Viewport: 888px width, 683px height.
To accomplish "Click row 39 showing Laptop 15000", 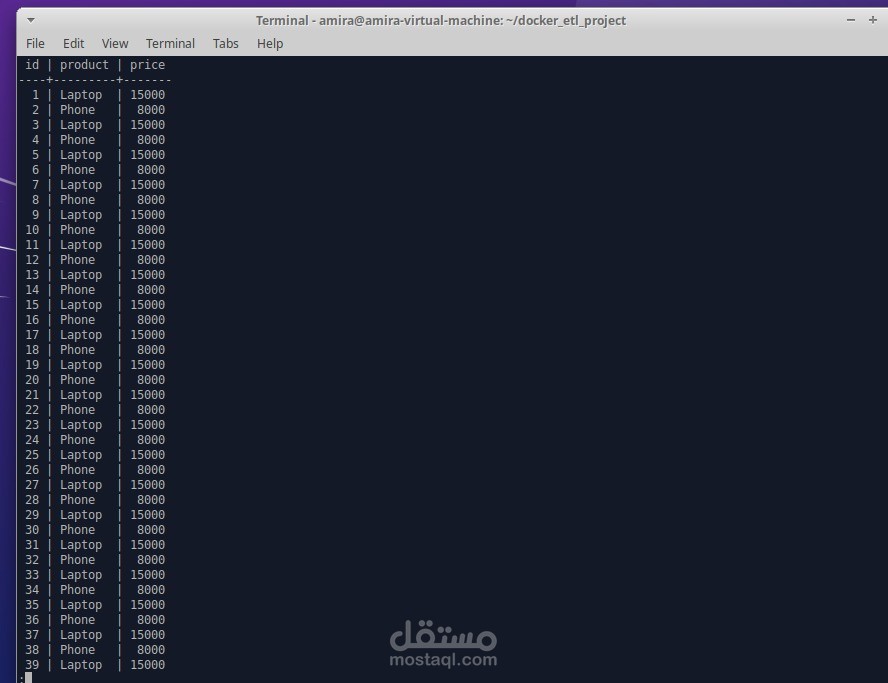I will [90, 664].
